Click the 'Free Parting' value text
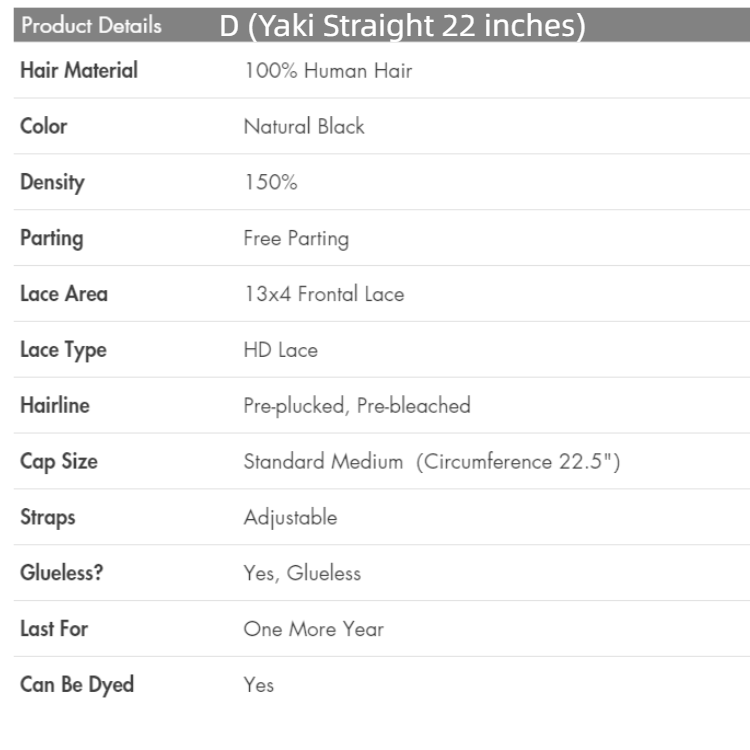 [x=296, y=239]
